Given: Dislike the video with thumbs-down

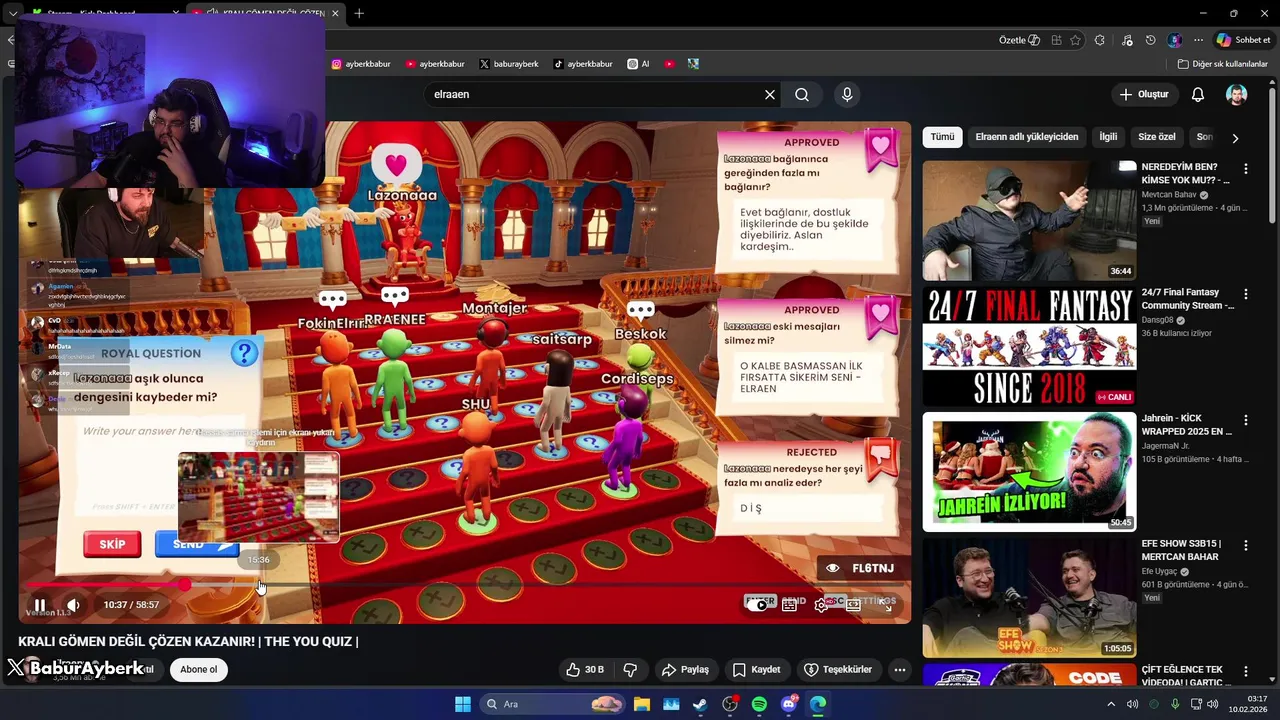Looking at the screenshot, I should (630, 669).
